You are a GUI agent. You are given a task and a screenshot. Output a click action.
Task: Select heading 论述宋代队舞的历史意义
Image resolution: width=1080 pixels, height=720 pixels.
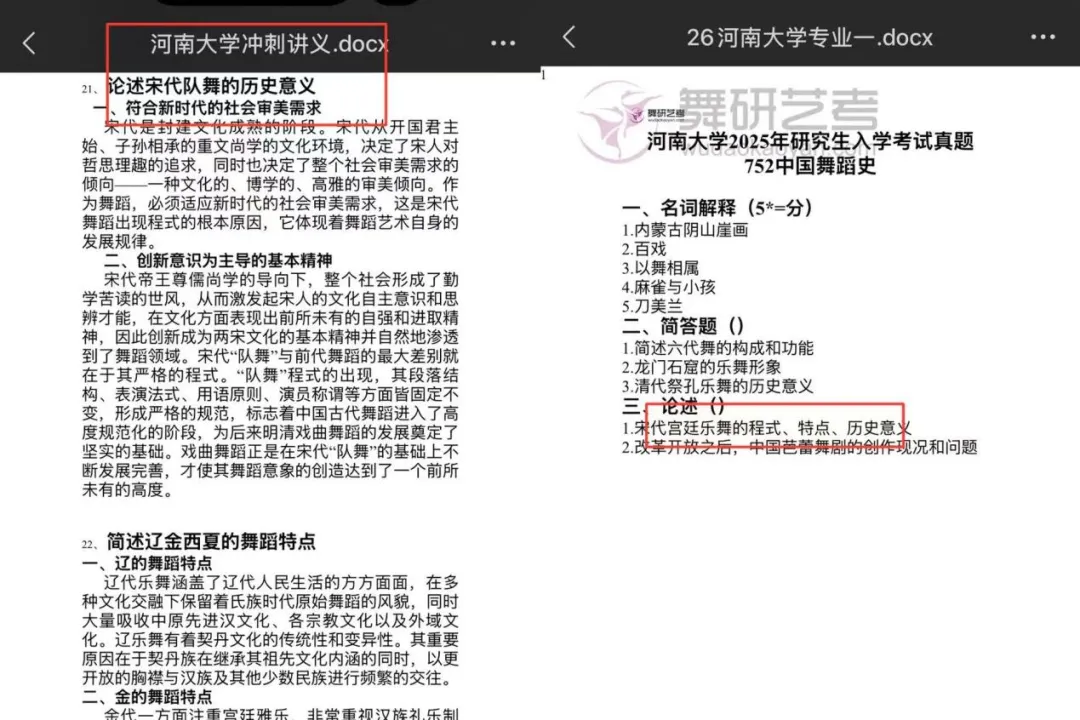point(211,86)
